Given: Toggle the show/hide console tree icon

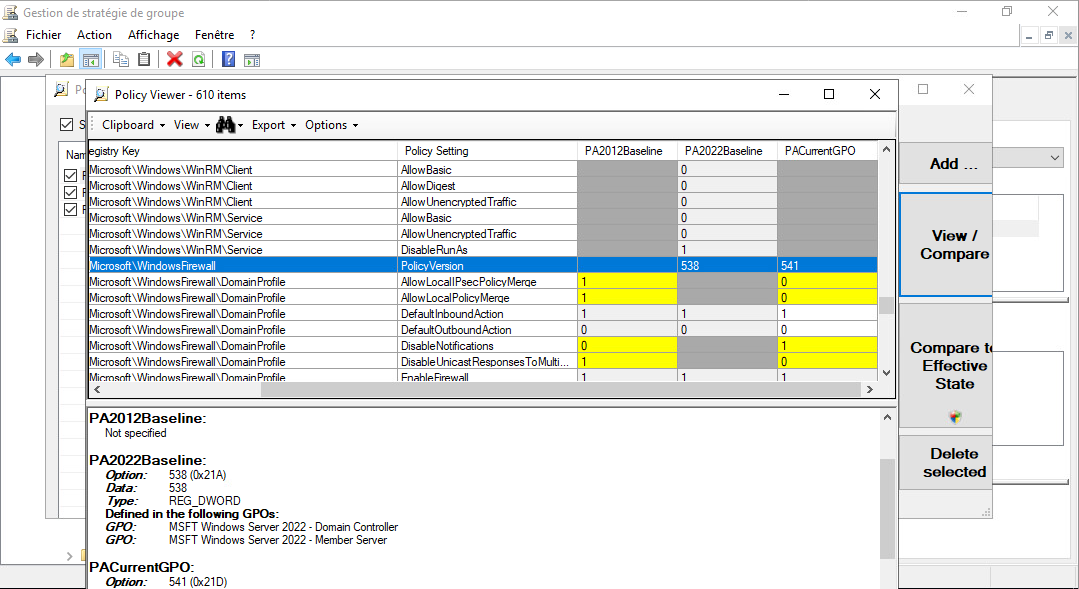Looking at the screenshot, I should point(90,60).
